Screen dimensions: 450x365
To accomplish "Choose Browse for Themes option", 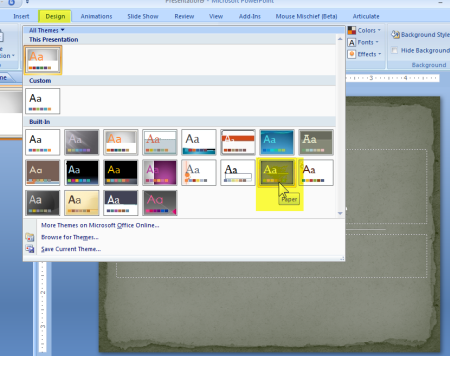I will [70, 237].
